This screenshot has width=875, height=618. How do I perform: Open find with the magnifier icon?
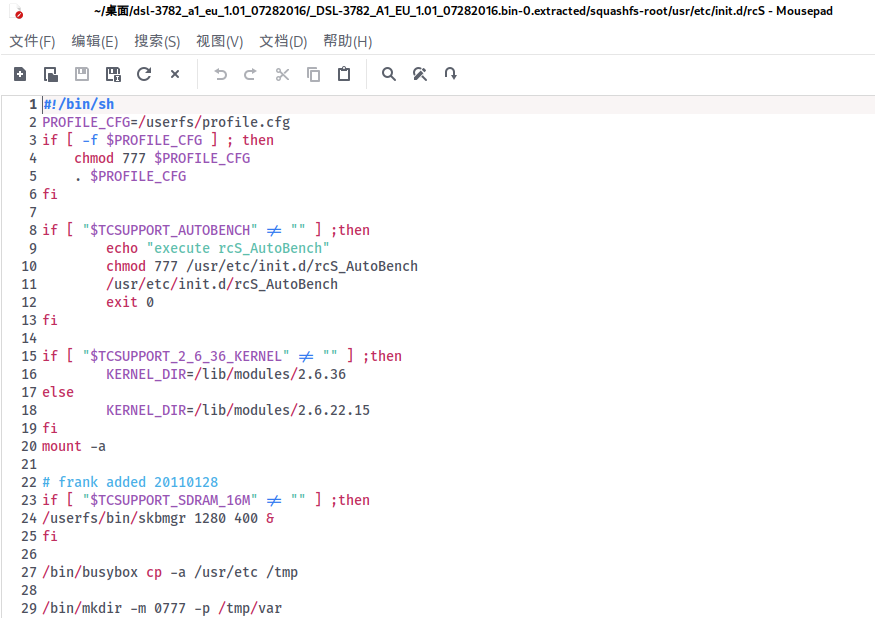coord(389,74)
